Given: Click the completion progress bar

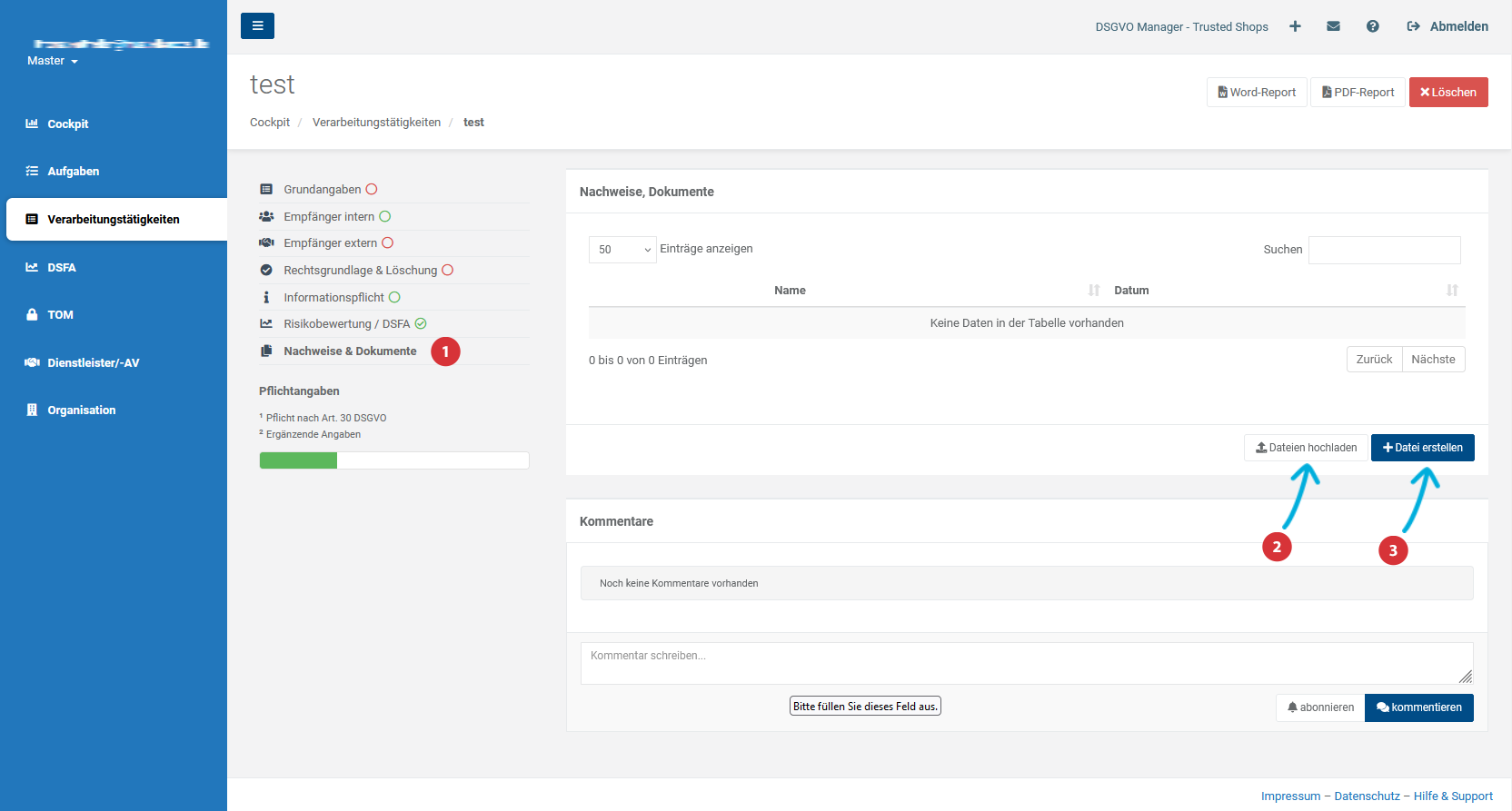Looking at the screenshot, I should tap(394, 461).
